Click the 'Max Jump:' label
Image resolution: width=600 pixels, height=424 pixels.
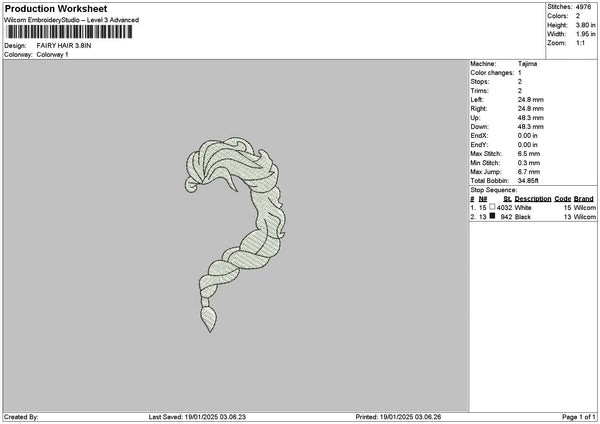pyautogui.click(x=486, y=172)
